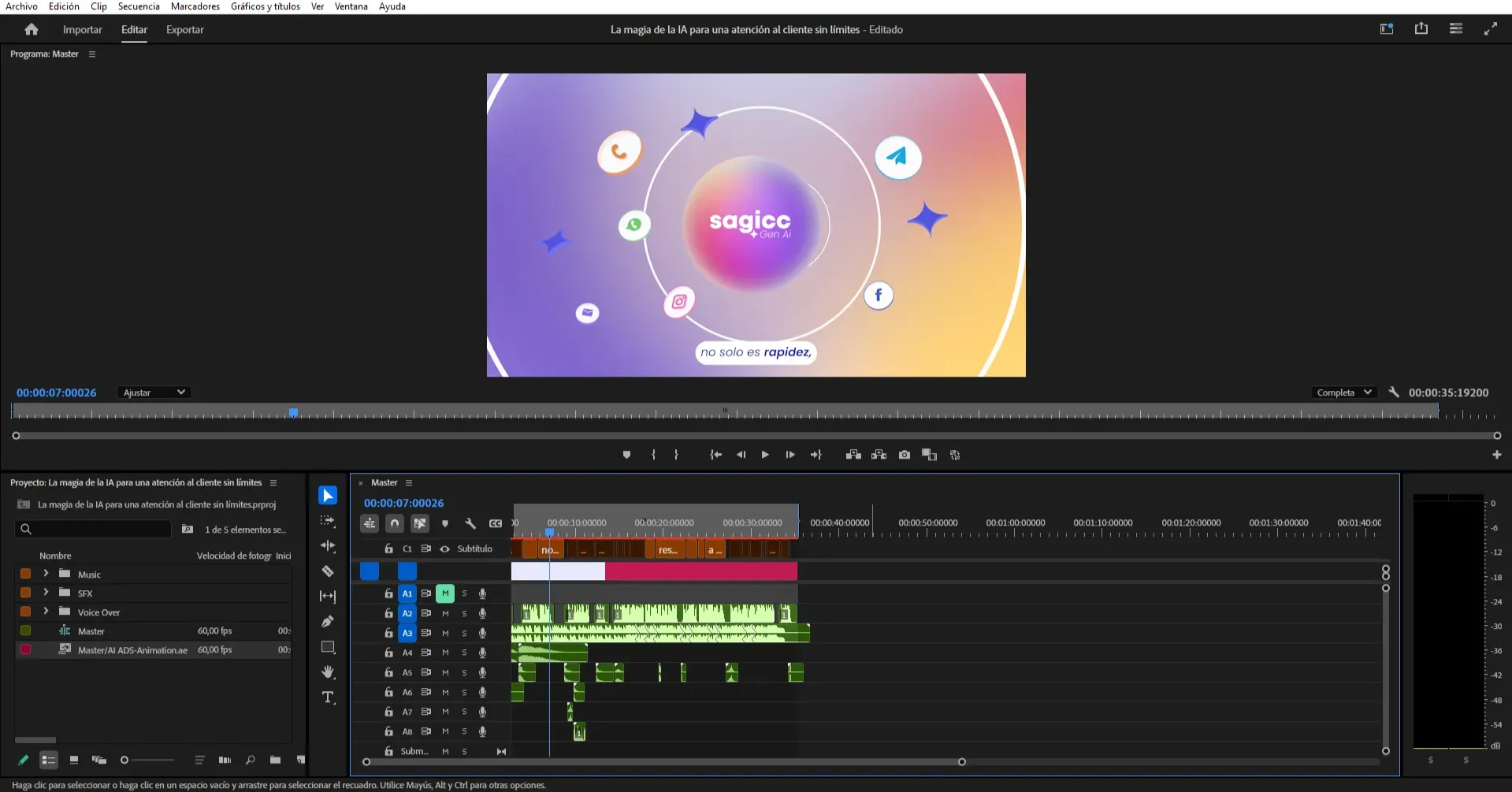Pick the Razor tool

point(328,571)
